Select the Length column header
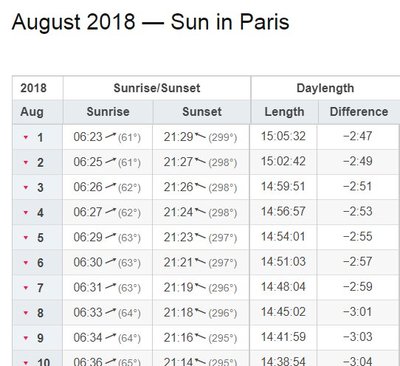 tap(284, 112)
